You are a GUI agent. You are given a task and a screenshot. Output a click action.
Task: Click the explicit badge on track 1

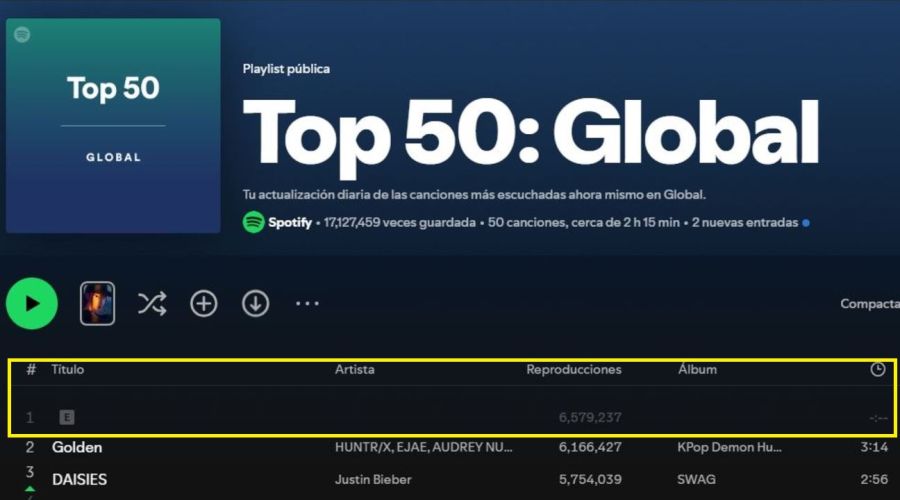[x=67, y=417]
